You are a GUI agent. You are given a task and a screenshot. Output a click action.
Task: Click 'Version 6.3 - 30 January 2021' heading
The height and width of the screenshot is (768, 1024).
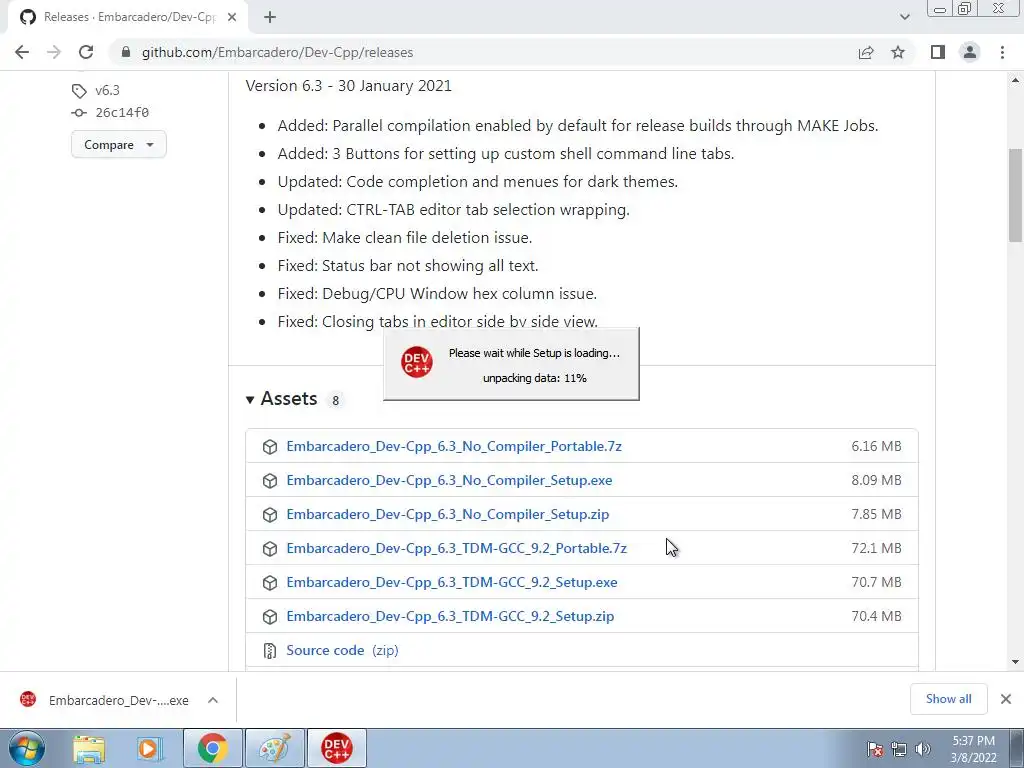tap(349, 86)
